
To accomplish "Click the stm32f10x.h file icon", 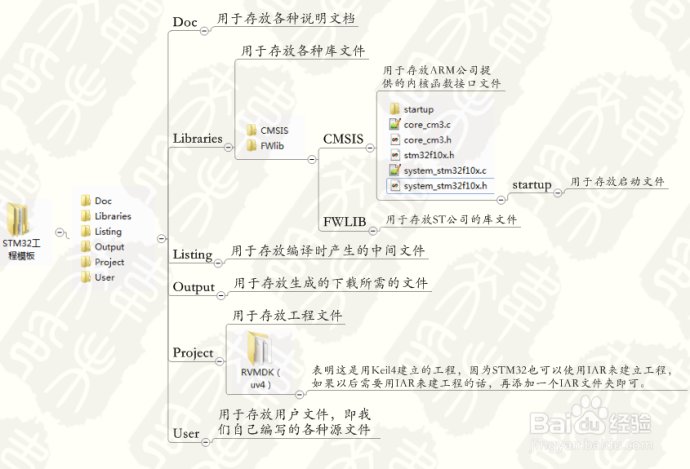I will [395, 155].
